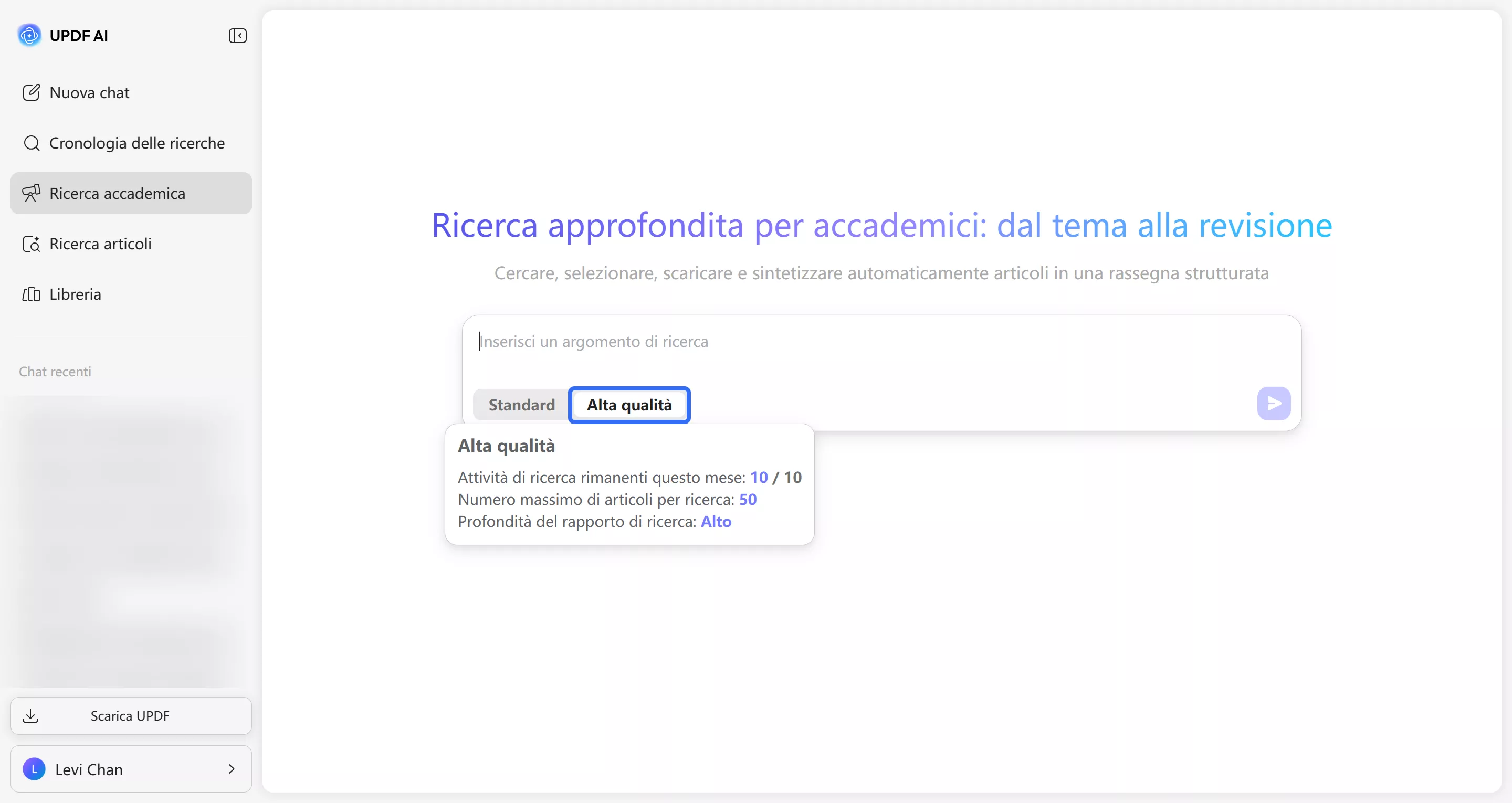Image resolution: width=1512 pixels, height=803 pixels.
Task: Open Ricerca articoli page
Action: click(100, 244)
